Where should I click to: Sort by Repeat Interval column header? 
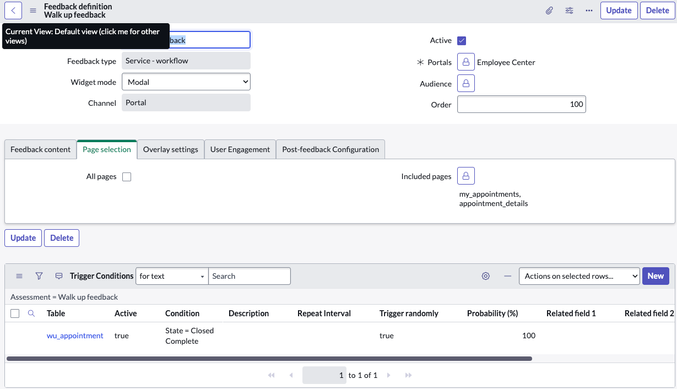[x=324, y=313]
